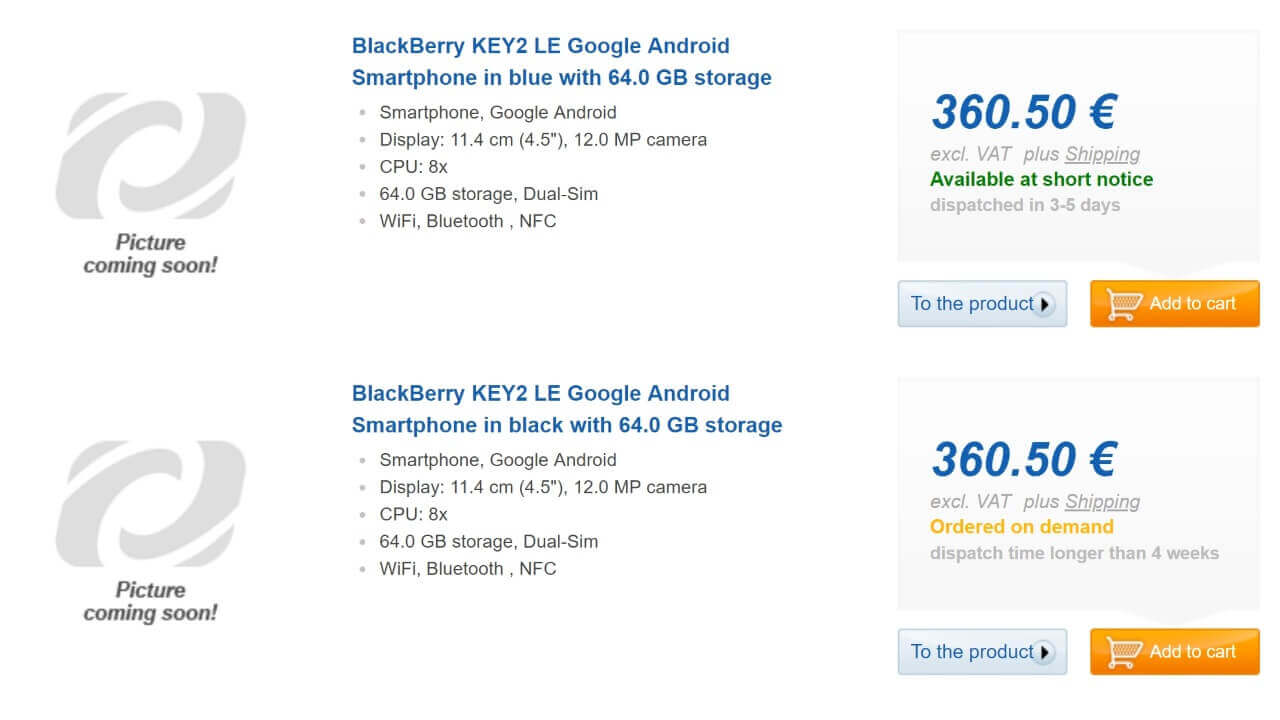Viewport: 1280px width, 720px height.
Task: Add the blue KEY2 LE to cart
Action: point(1192,304)
